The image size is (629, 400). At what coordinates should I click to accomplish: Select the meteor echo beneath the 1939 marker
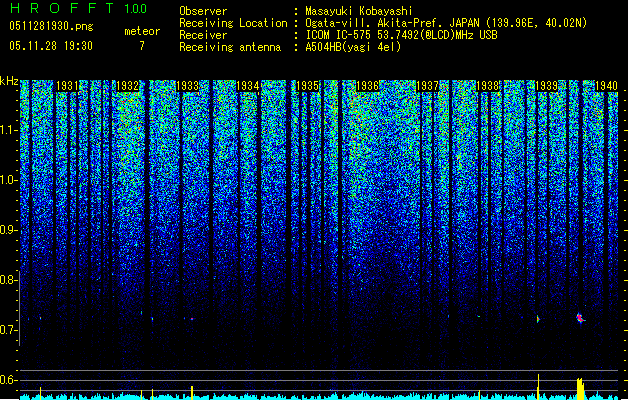click(x=538, y=319)
